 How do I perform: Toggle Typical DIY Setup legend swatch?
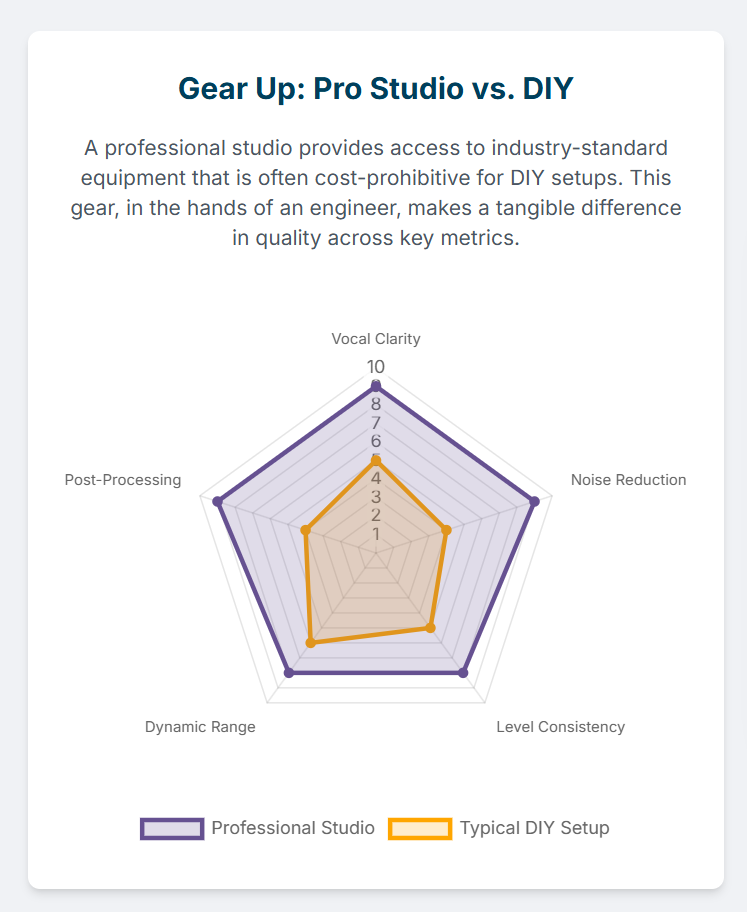(x=420, y=829)
